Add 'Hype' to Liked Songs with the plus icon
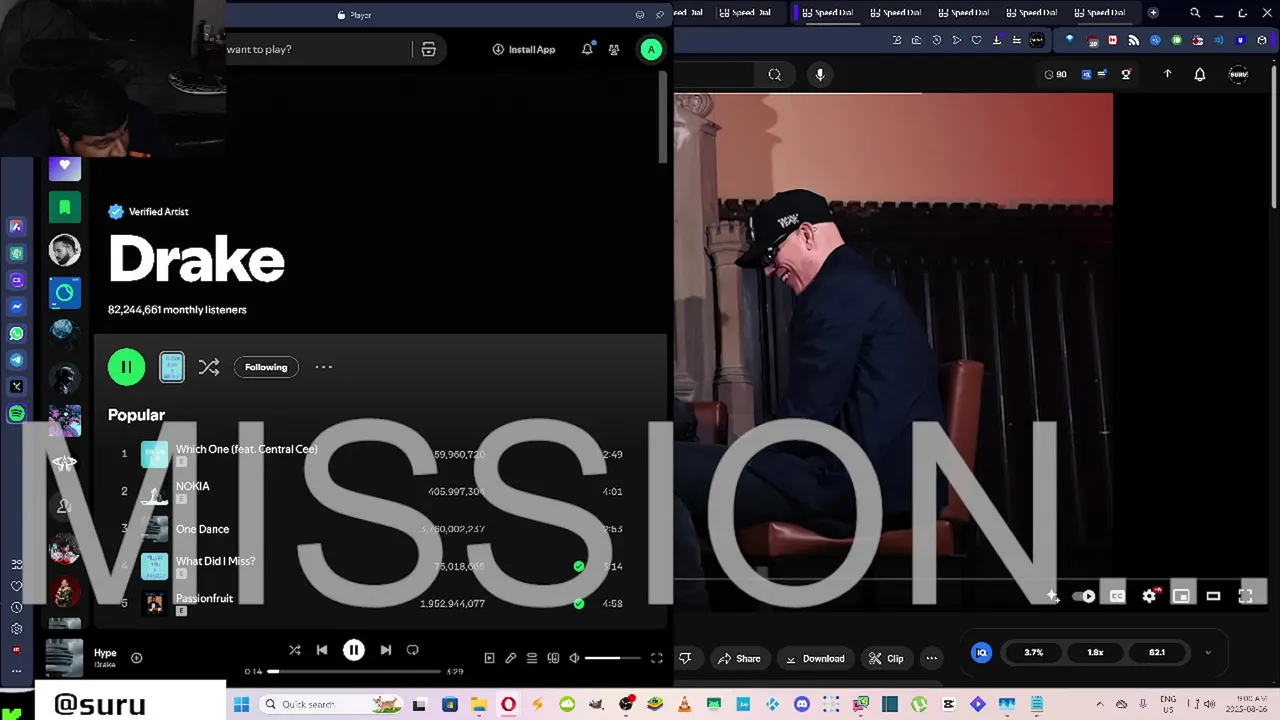Screen dimensions: 1280x720 click(137, 658)
